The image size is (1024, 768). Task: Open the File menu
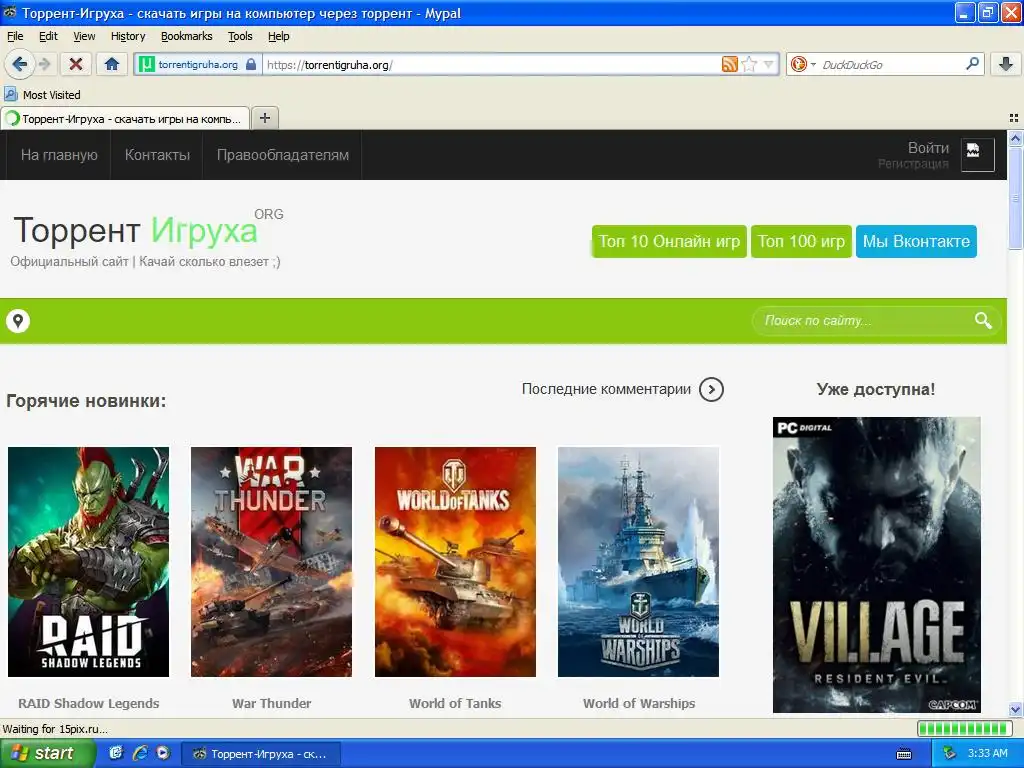click(x=15, y=36)
